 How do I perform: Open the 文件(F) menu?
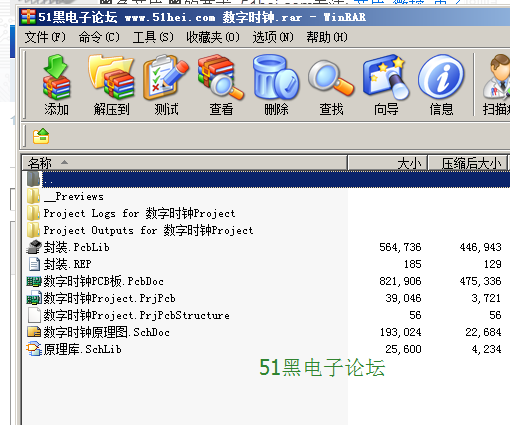pos(45,37)
